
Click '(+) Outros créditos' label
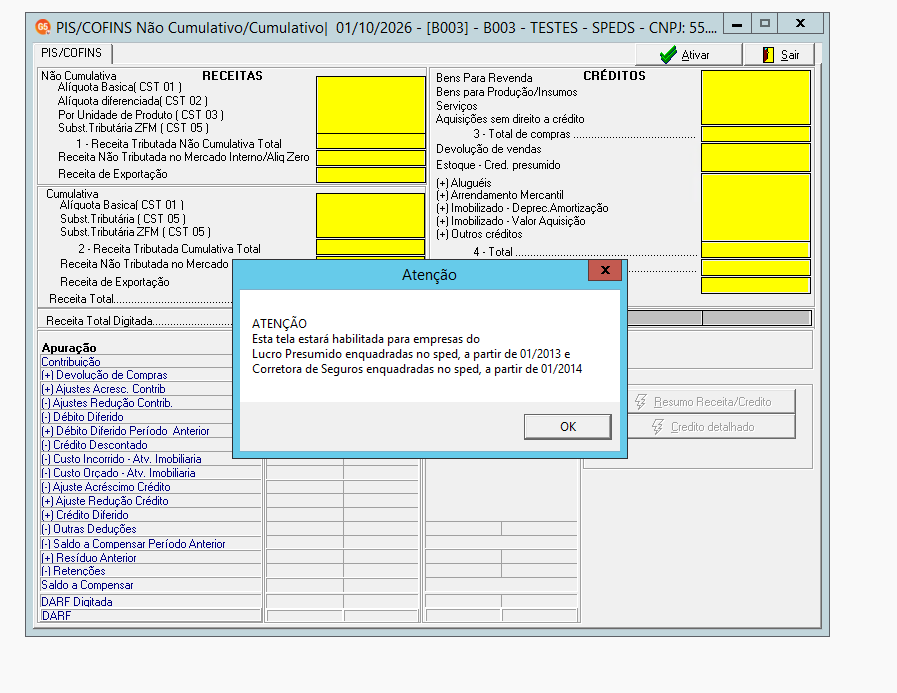(x=479, y=234)
